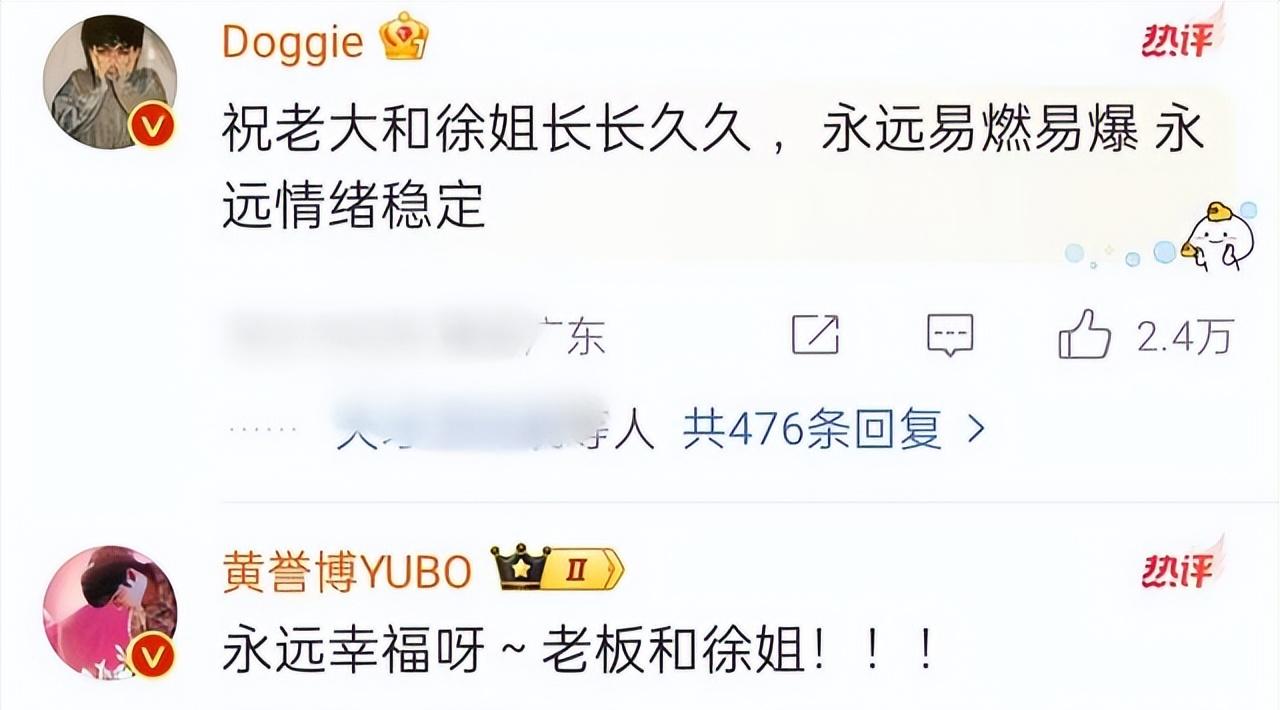Tap the level II crown badge beside YUBO
This screenshot has height=710, width=1280.
tap(557, 570)
